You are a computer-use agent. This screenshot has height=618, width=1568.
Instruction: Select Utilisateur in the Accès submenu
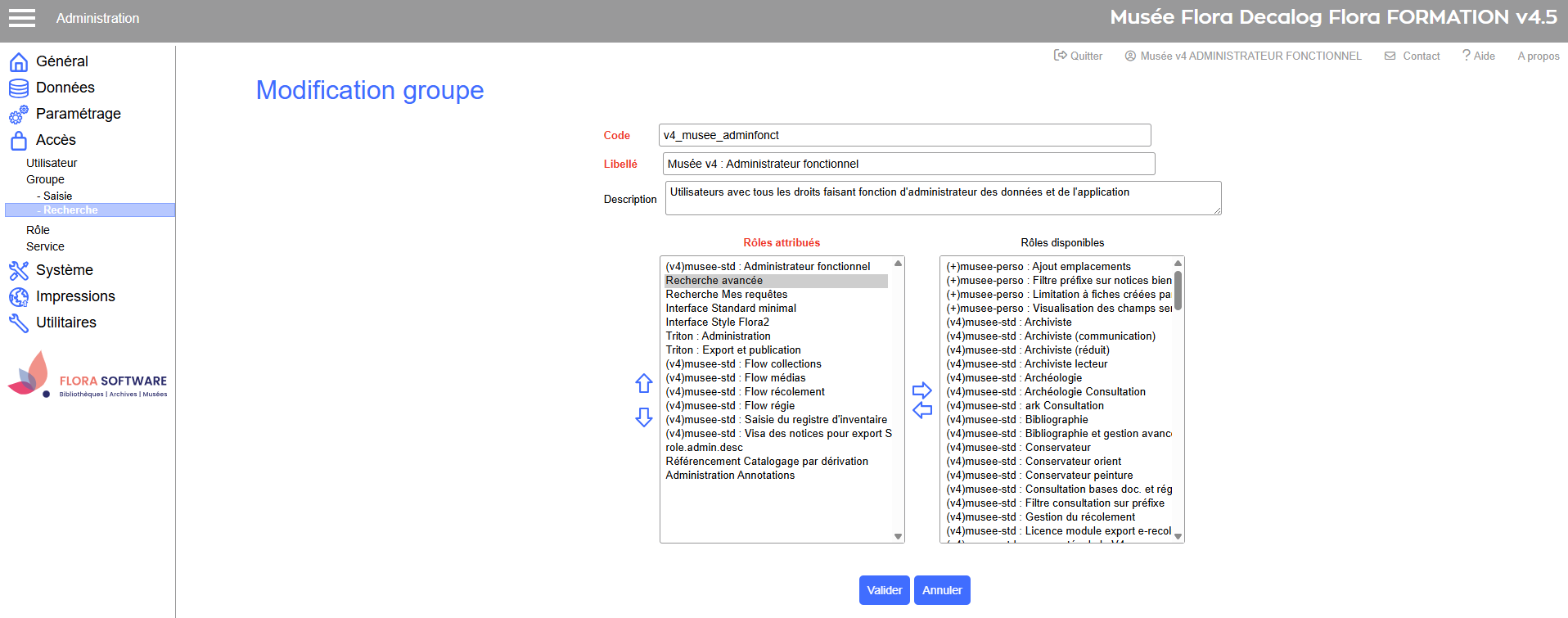coord(52,163)
